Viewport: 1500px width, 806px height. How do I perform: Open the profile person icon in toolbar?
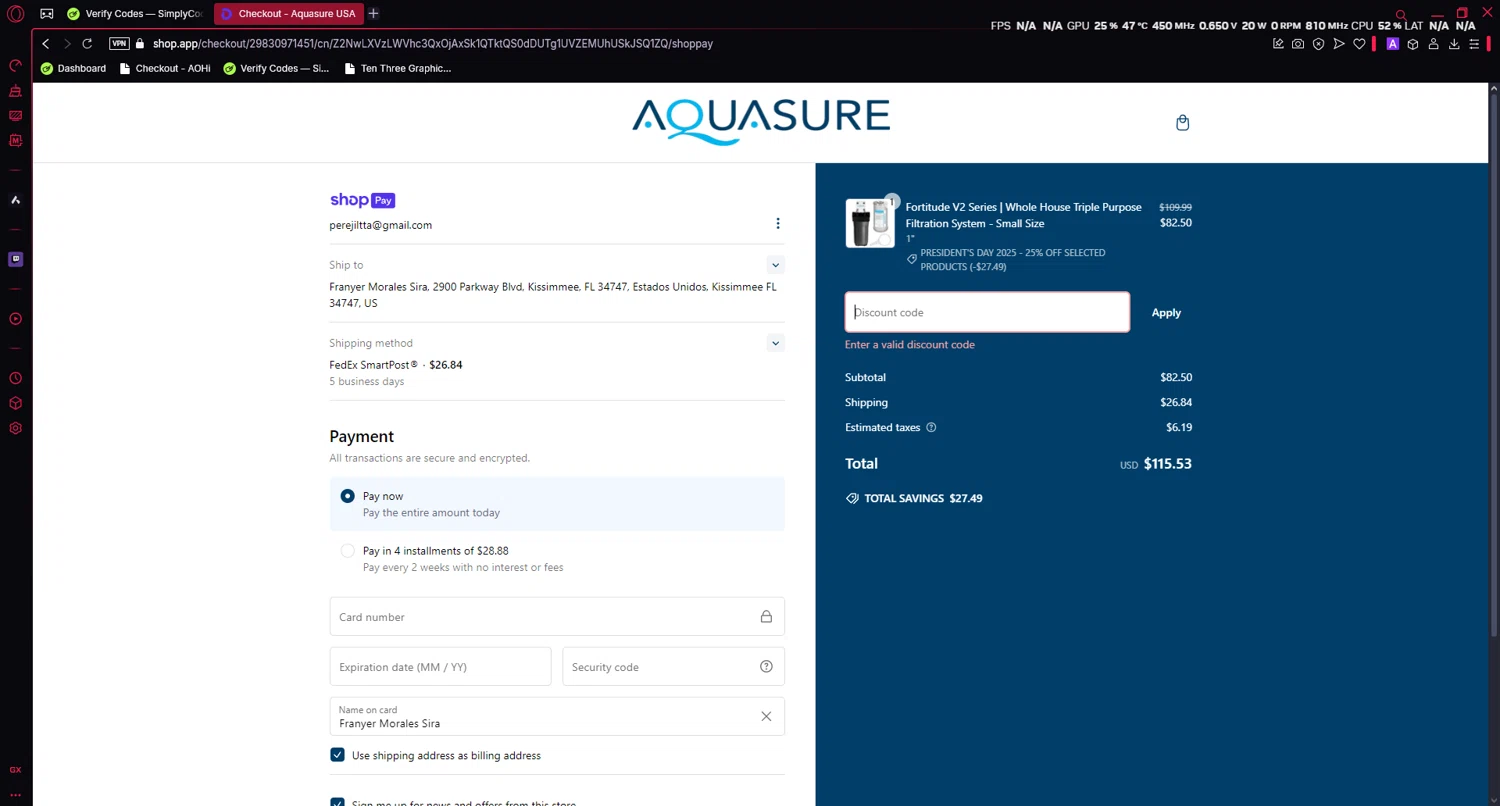[1433, 44]
